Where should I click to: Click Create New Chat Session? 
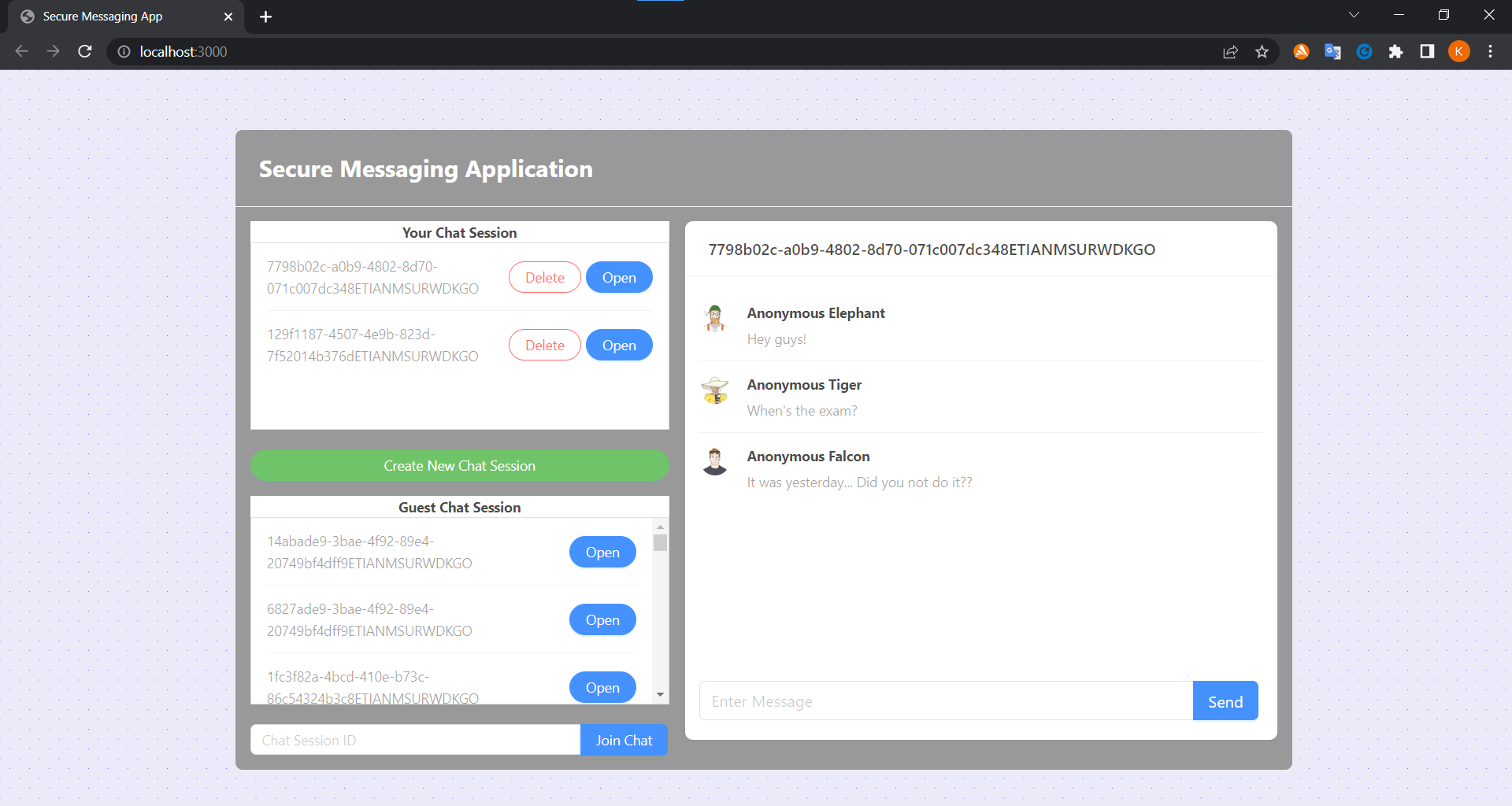point(460,465)
